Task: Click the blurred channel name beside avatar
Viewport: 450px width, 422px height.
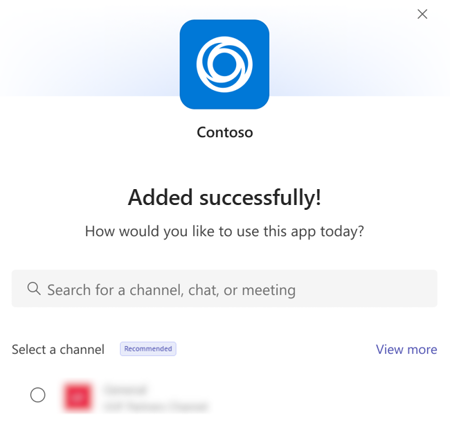Action: (x=126, y=390)
